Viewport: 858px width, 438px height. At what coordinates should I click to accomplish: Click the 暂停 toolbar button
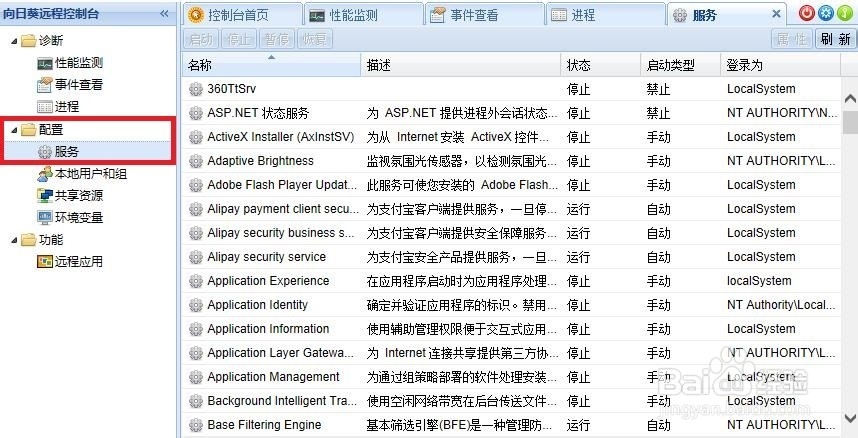[x=277, y=39]
